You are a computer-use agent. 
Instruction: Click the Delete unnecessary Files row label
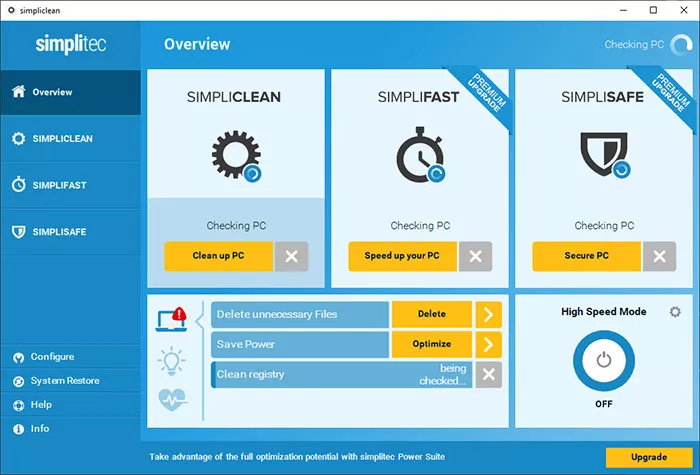click(x=277, y=314)
